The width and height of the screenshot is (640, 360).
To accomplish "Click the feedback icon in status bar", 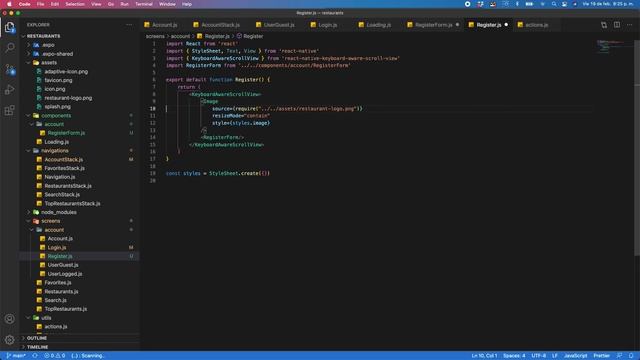I will click(619, 356).
